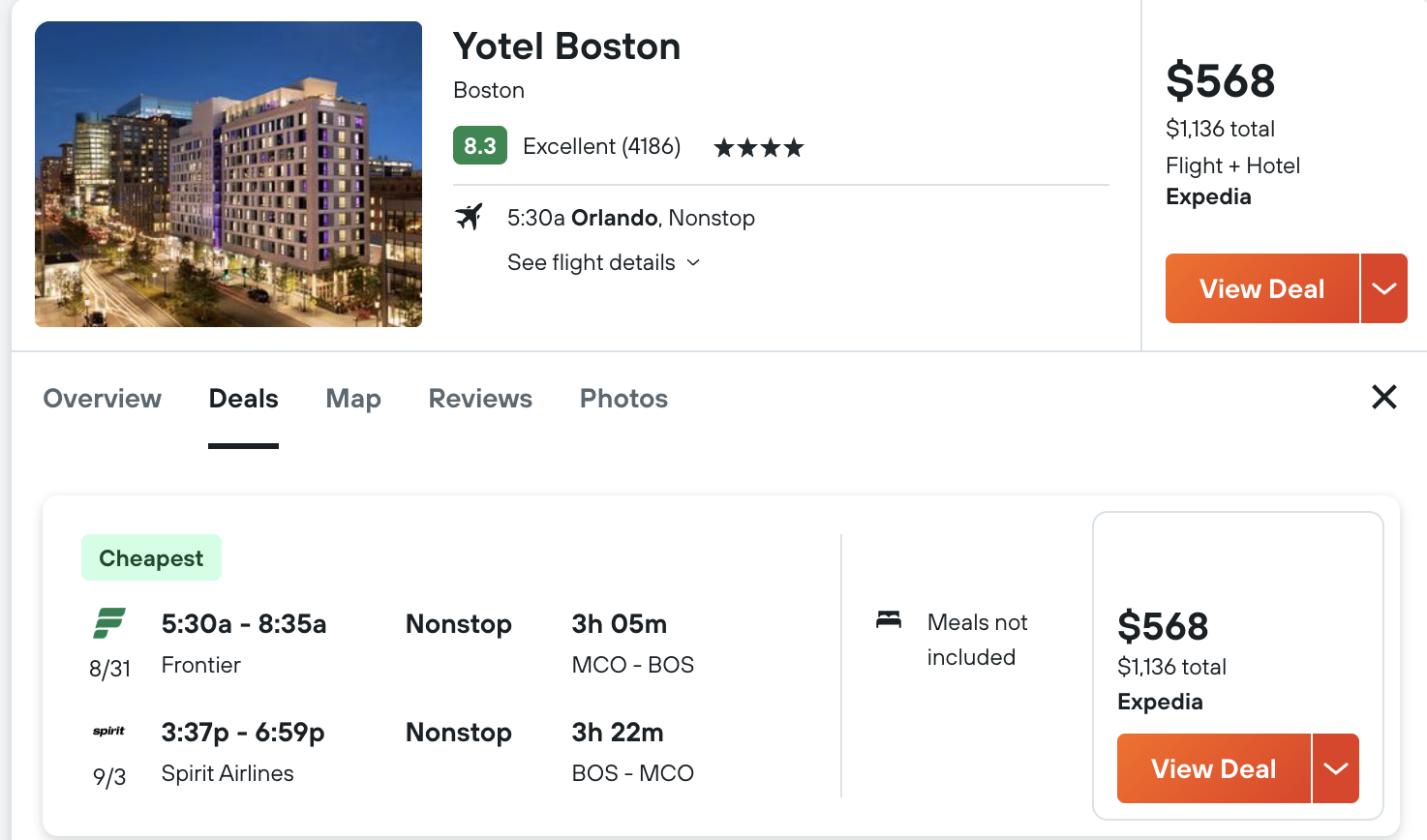Open the Photos tab
This screenshot has width=1427, height=840.
pos(623,399)
